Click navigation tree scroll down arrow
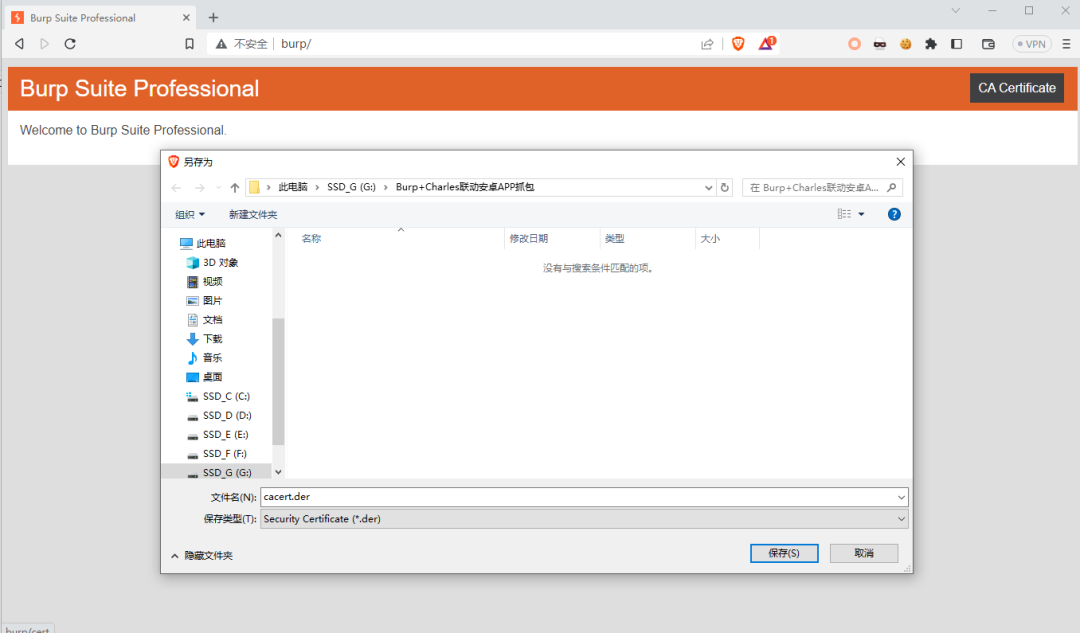1080x633 pixels. click(278, 473)
